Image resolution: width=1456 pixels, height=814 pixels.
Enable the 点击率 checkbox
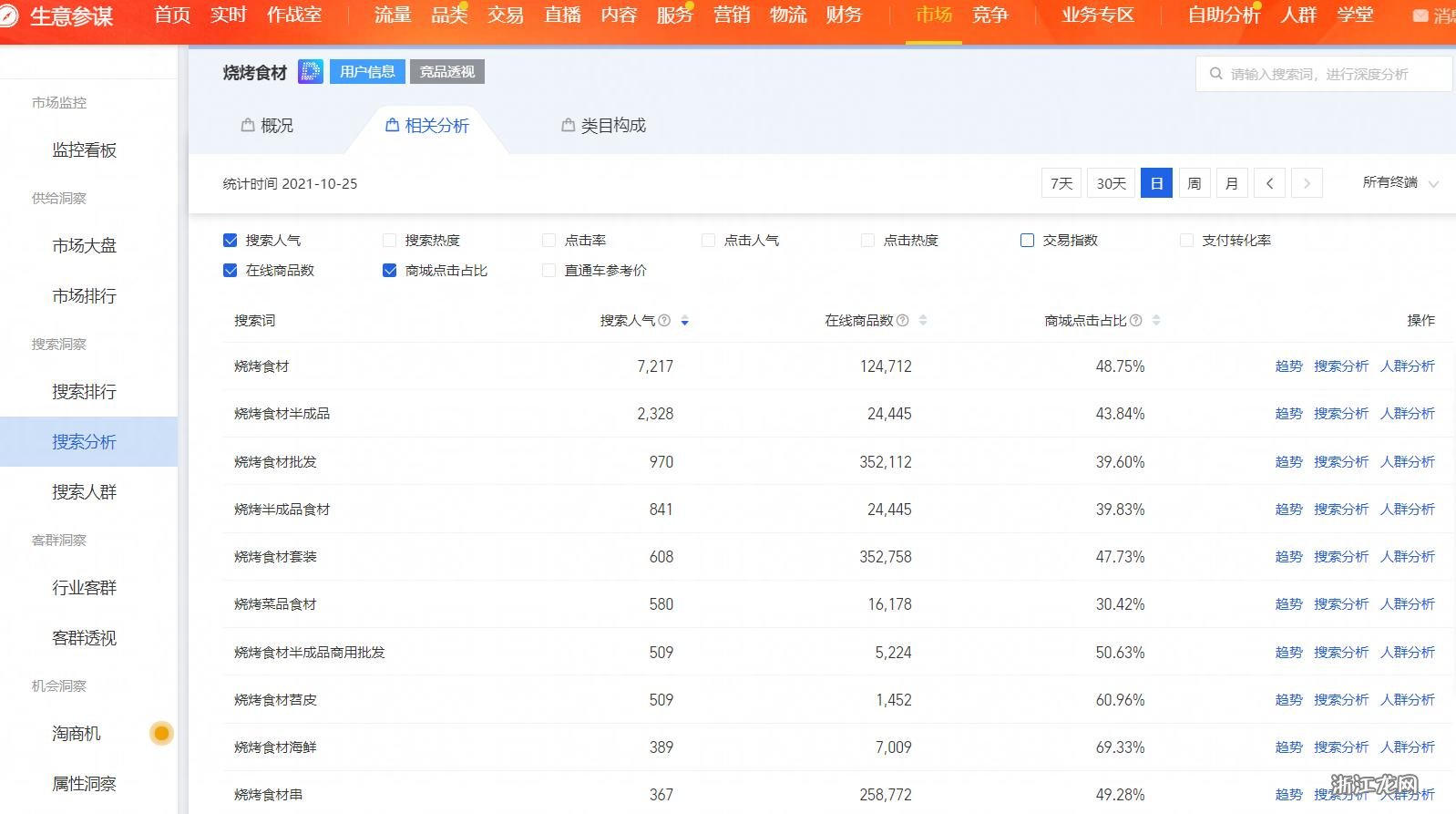click(x=549, y=241)
